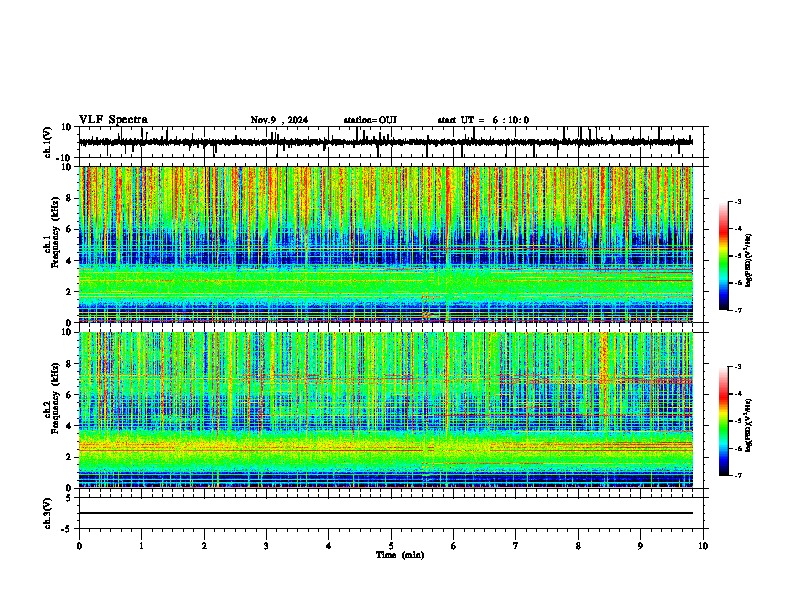792x612 pixels.
Task: Click the "start UT = 6 : 10: 0" label
Action: 483,120
